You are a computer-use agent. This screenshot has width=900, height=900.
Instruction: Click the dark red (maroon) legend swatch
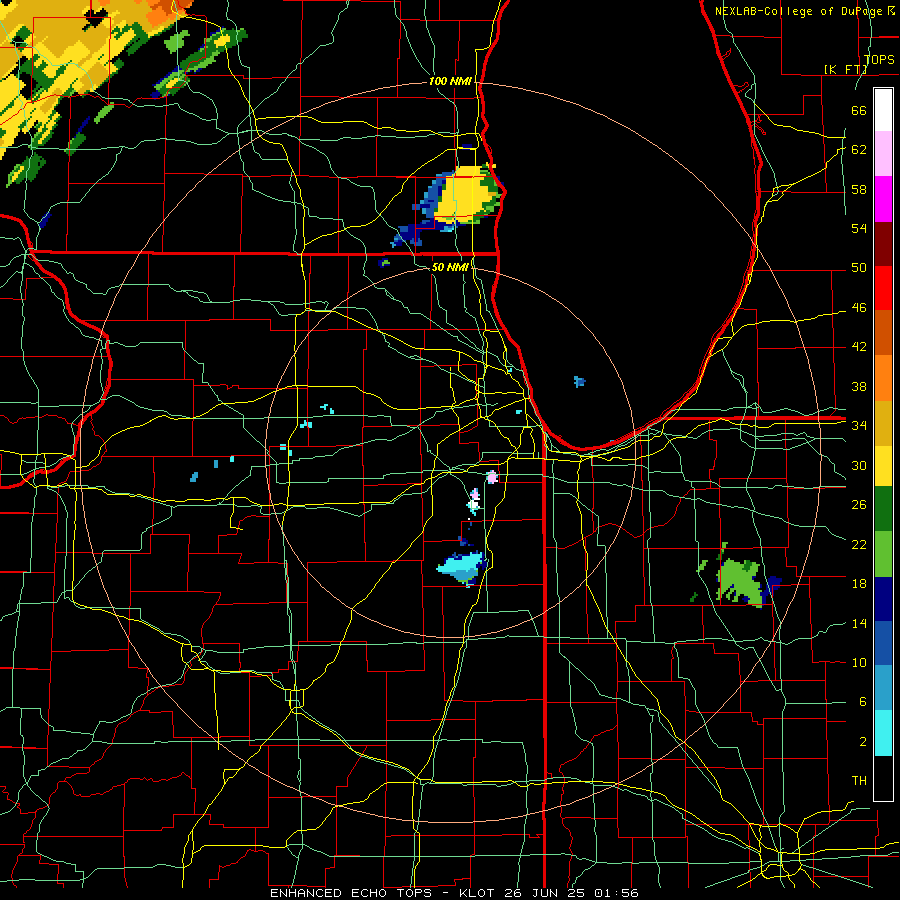[x=883, y=244]
